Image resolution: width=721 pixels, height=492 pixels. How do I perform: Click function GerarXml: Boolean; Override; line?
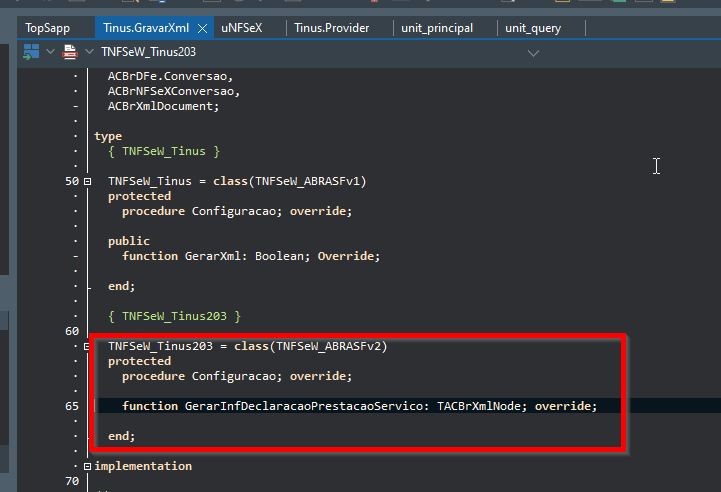coord(251,256)
